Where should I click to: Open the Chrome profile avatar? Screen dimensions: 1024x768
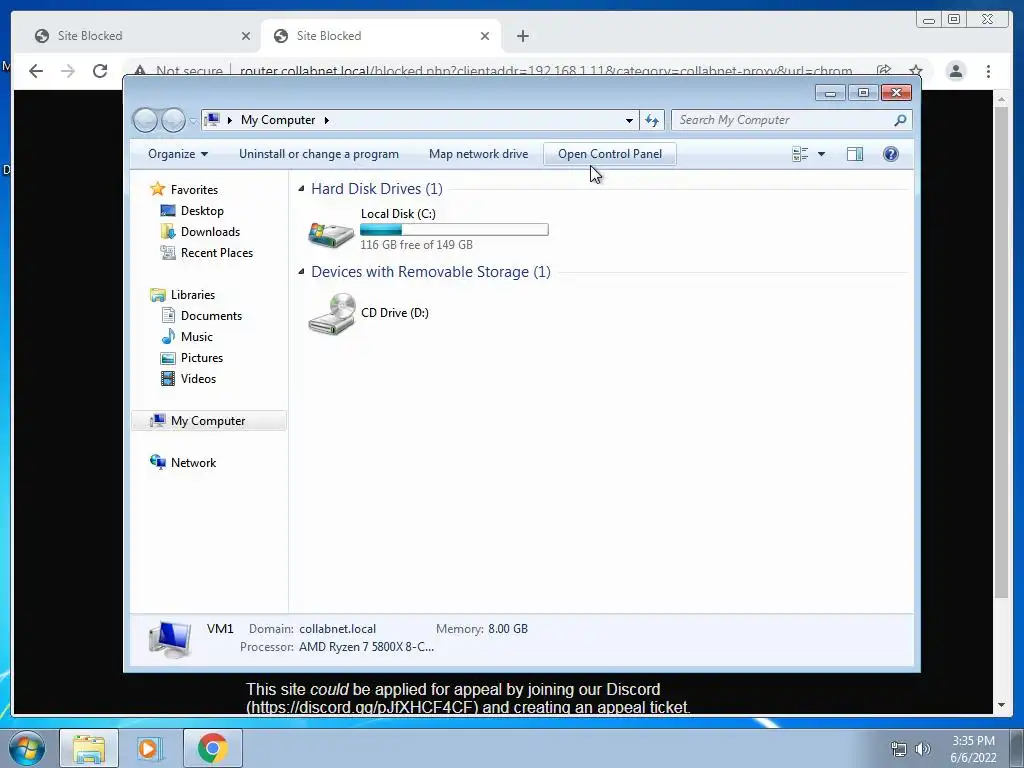[955, 71]
